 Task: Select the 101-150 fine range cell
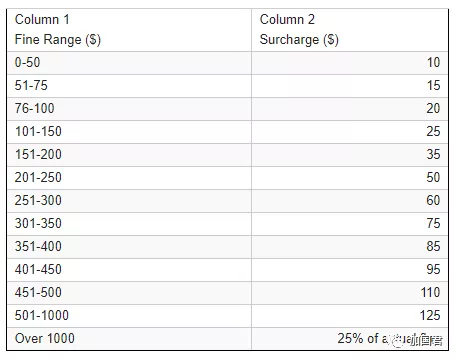[x=129, y=132]
